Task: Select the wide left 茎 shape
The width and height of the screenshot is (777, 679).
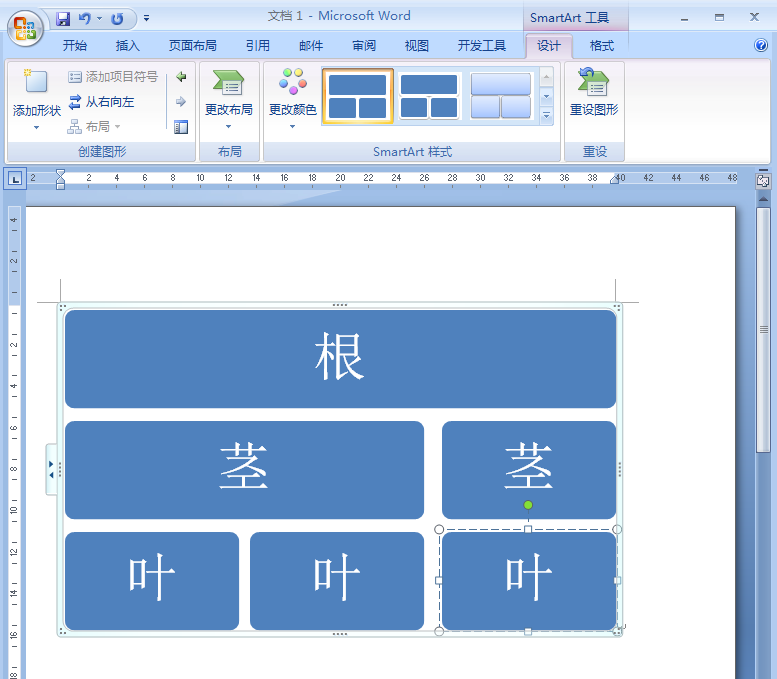Action: [x=244, y=470]
